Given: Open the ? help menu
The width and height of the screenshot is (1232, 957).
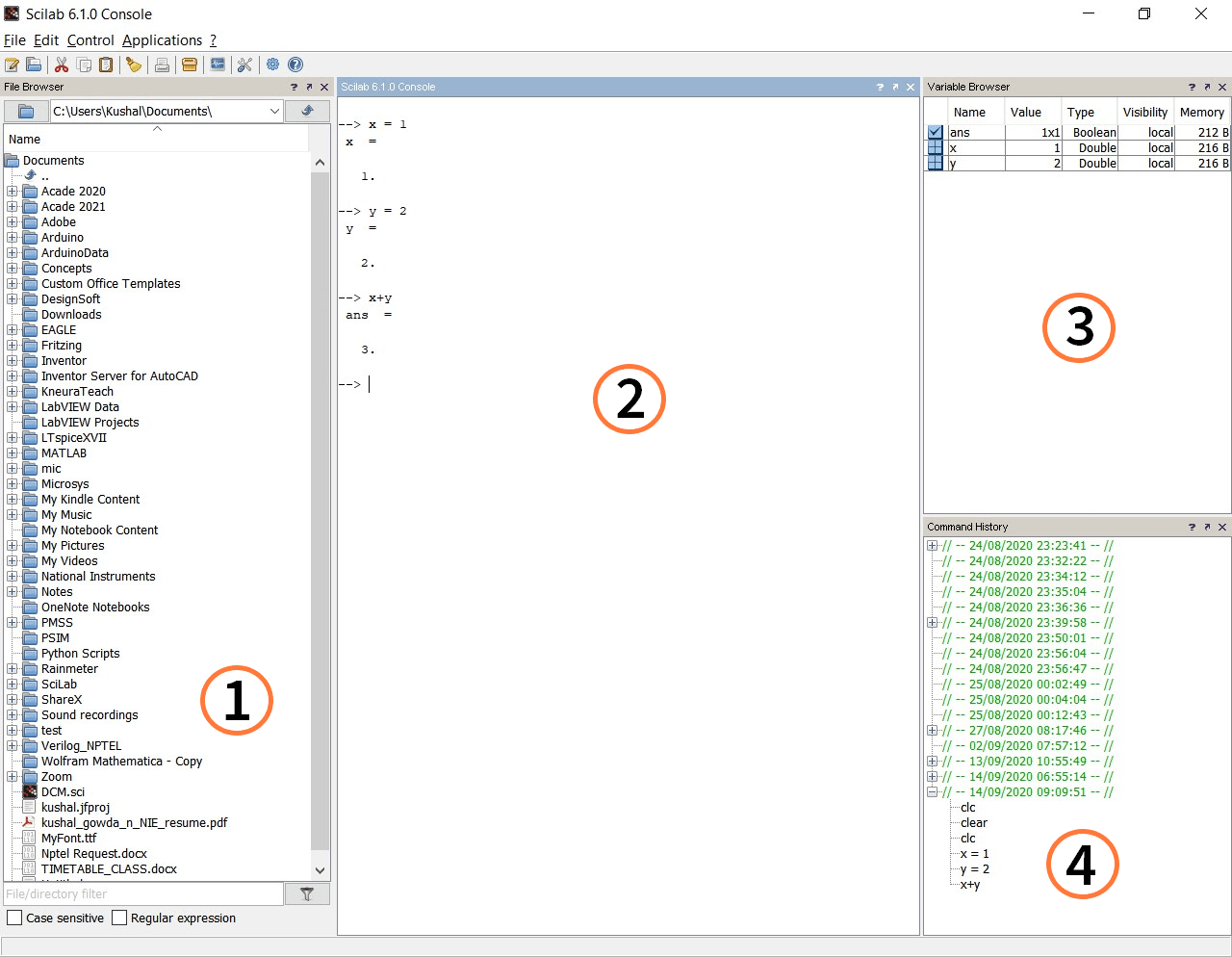Looking at the screenshot, I should pyautogui.click(x=214, y=40).
